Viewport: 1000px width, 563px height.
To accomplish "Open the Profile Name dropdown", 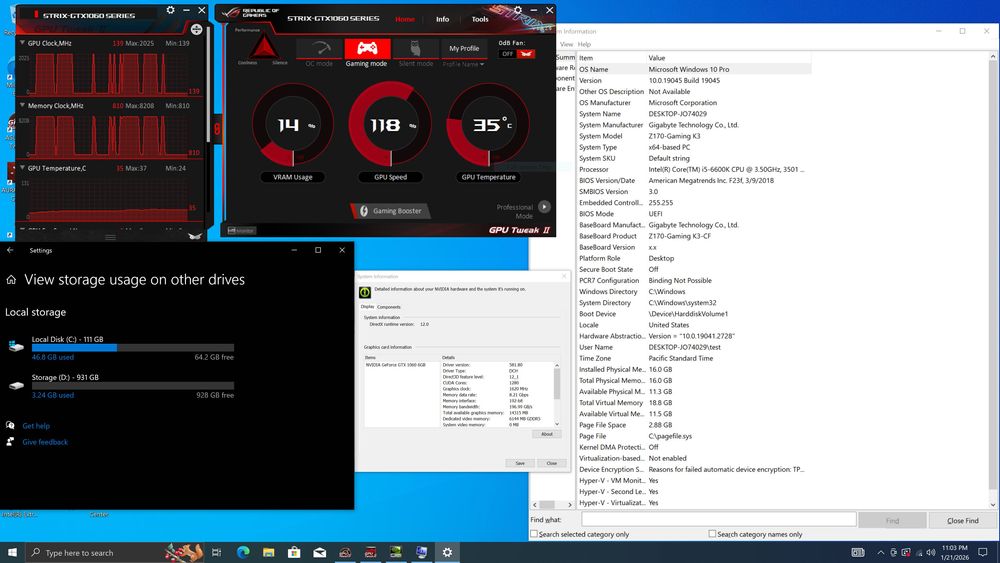I will click(x=464, y=64).
